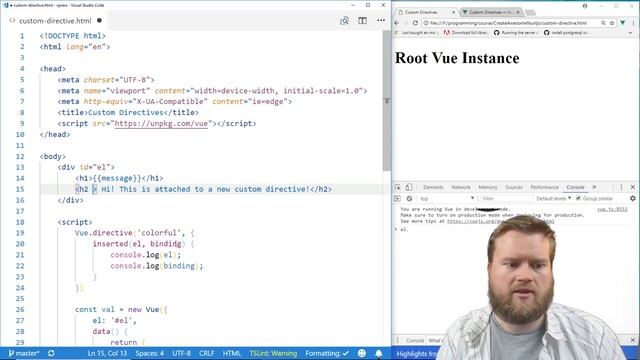Open the master branch in status bar

[x=24, y=353]
